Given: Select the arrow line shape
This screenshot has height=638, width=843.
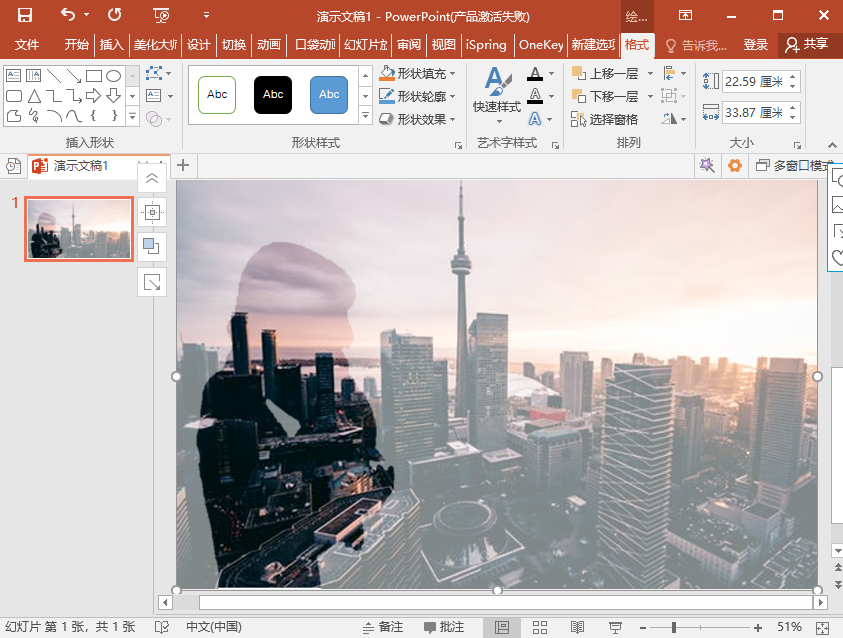Looking at the screenshot, I should [x=74, y=75].
